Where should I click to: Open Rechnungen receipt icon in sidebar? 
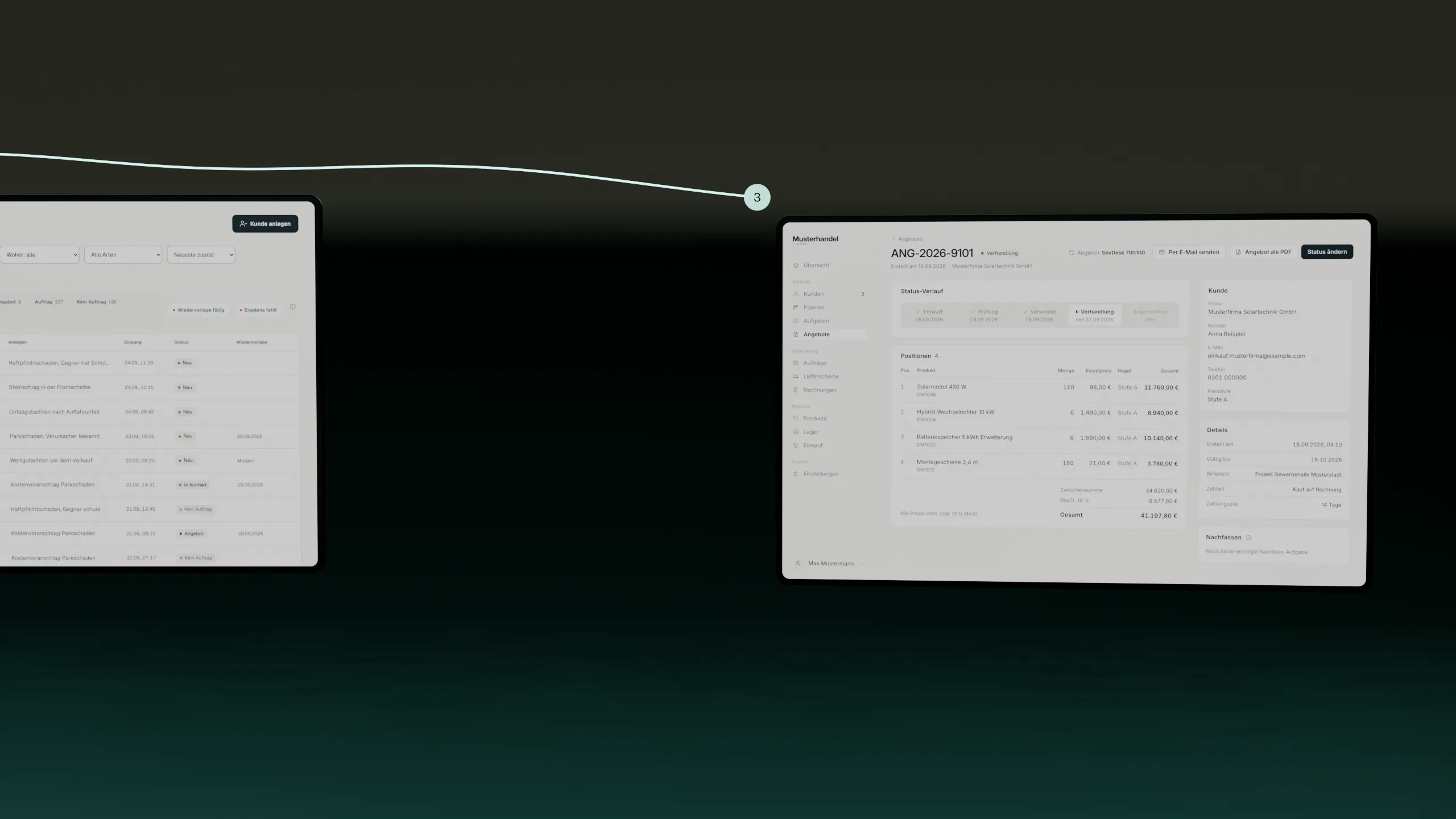(796, 390)
